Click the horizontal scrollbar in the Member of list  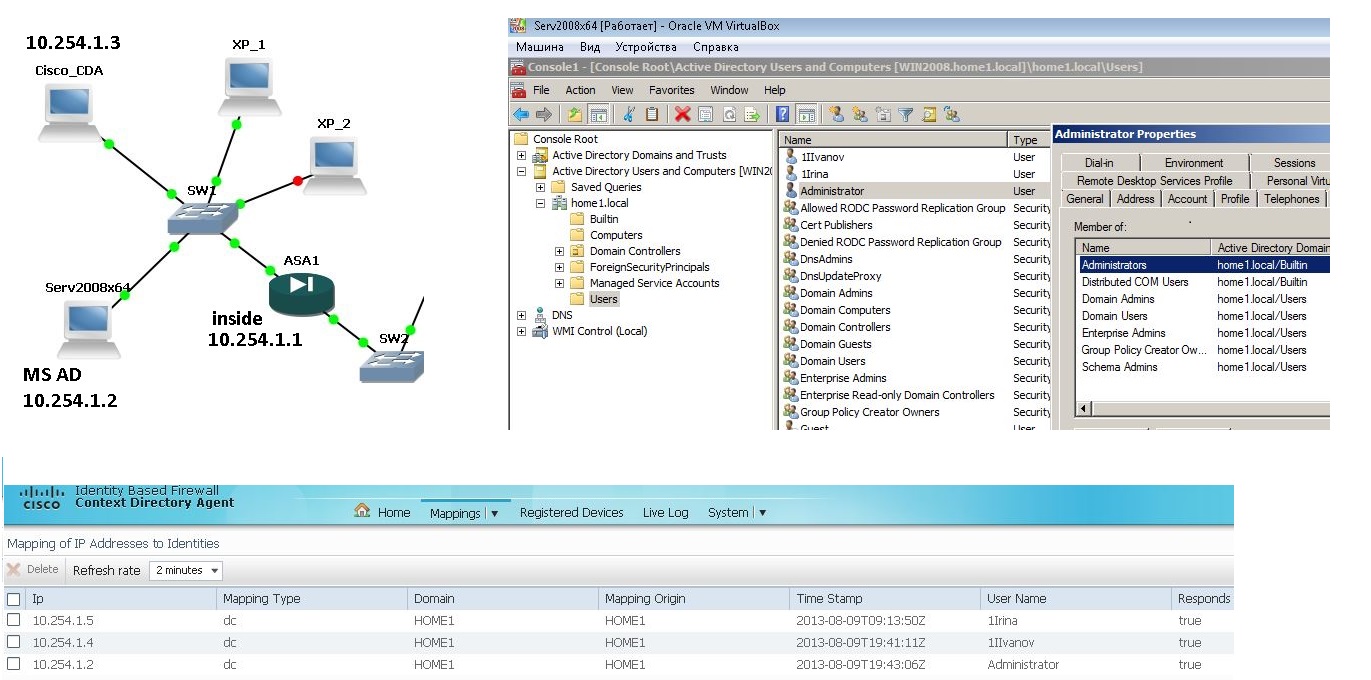[x=1202, y=409]
